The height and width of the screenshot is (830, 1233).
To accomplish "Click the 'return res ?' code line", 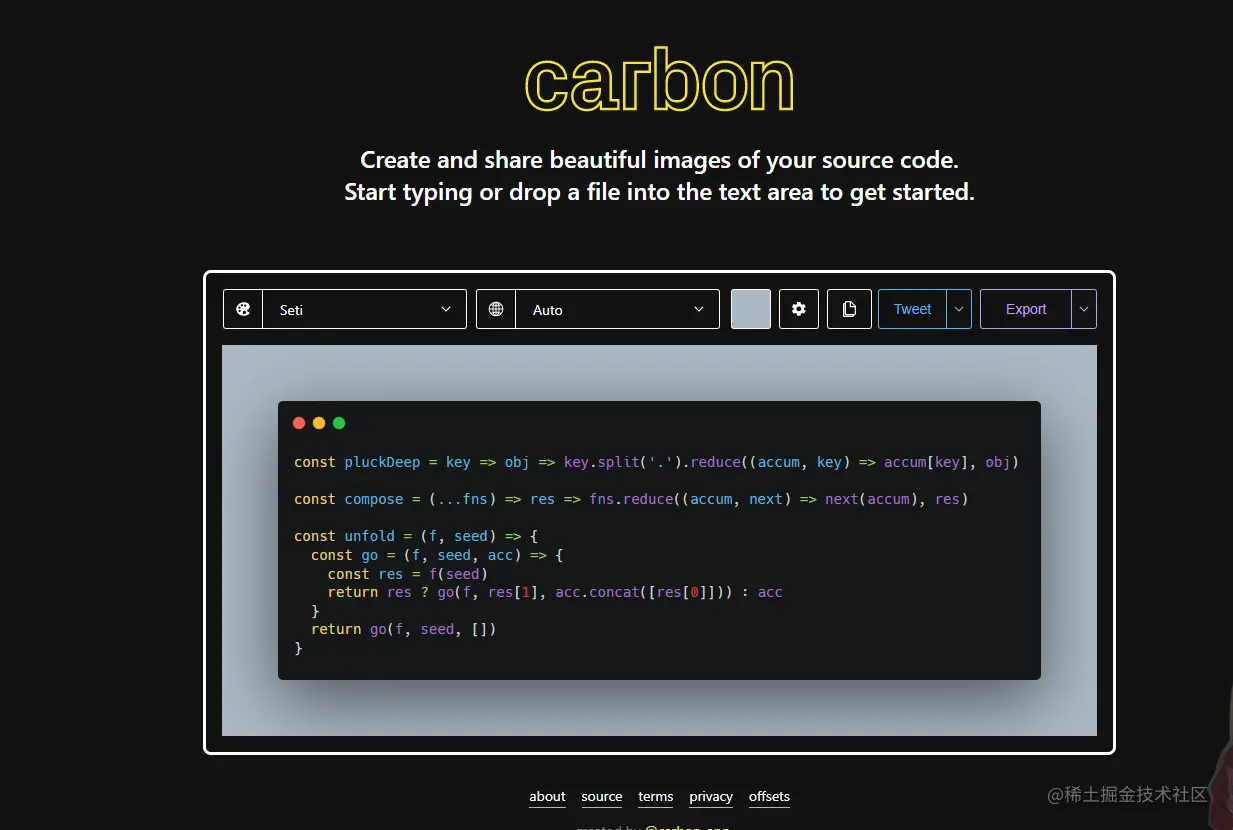I will point(555,592).
